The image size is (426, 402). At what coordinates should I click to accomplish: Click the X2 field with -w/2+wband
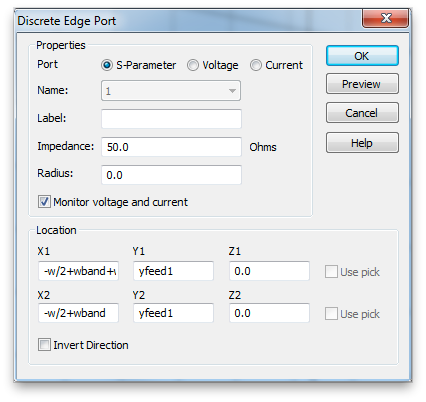[x=78, y=313]
